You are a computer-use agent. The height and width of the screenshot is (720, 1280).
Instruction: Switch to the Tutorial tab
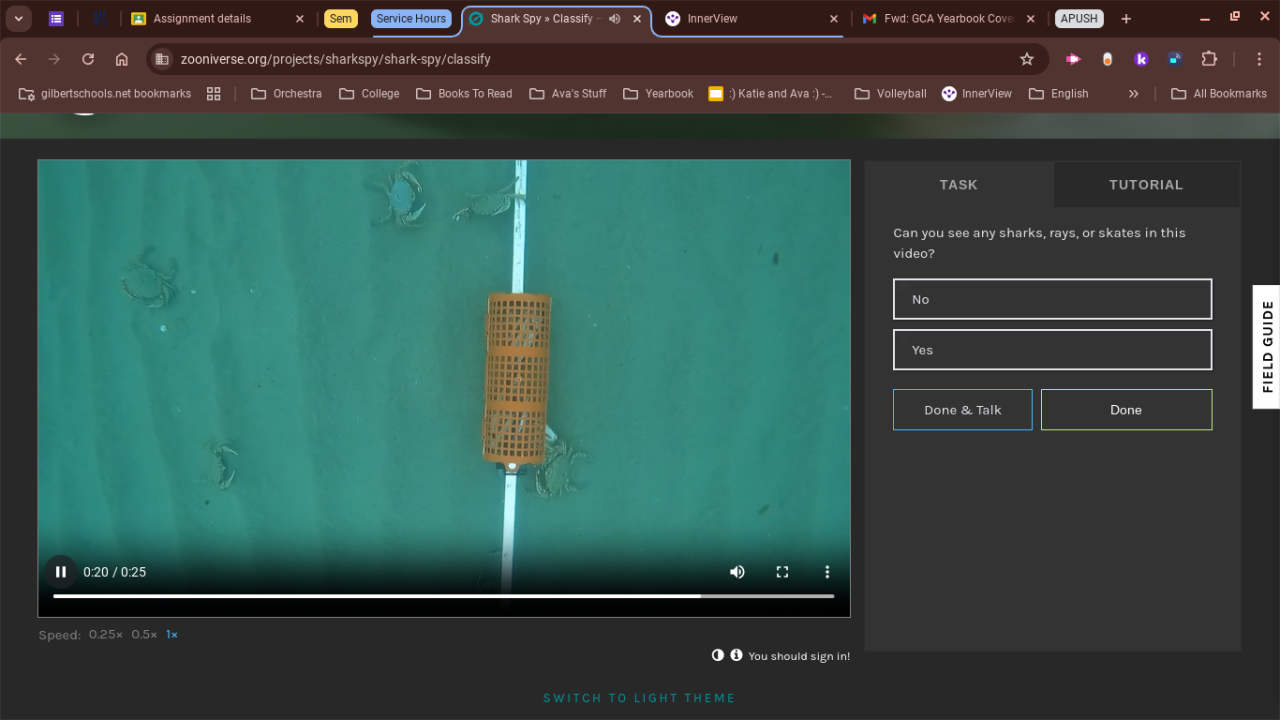[1145, 185]
